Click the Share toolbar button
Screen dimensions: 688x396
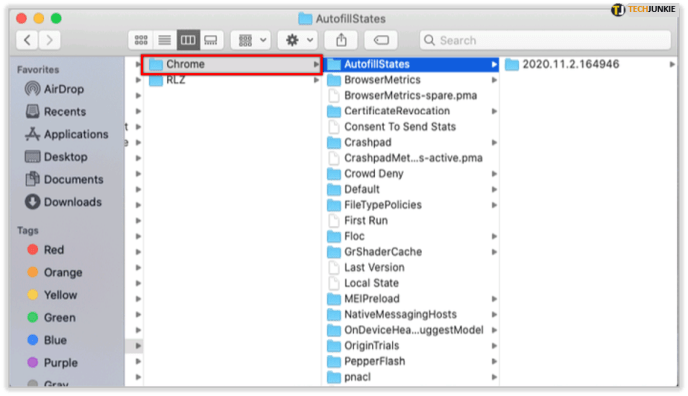(341, 40)
